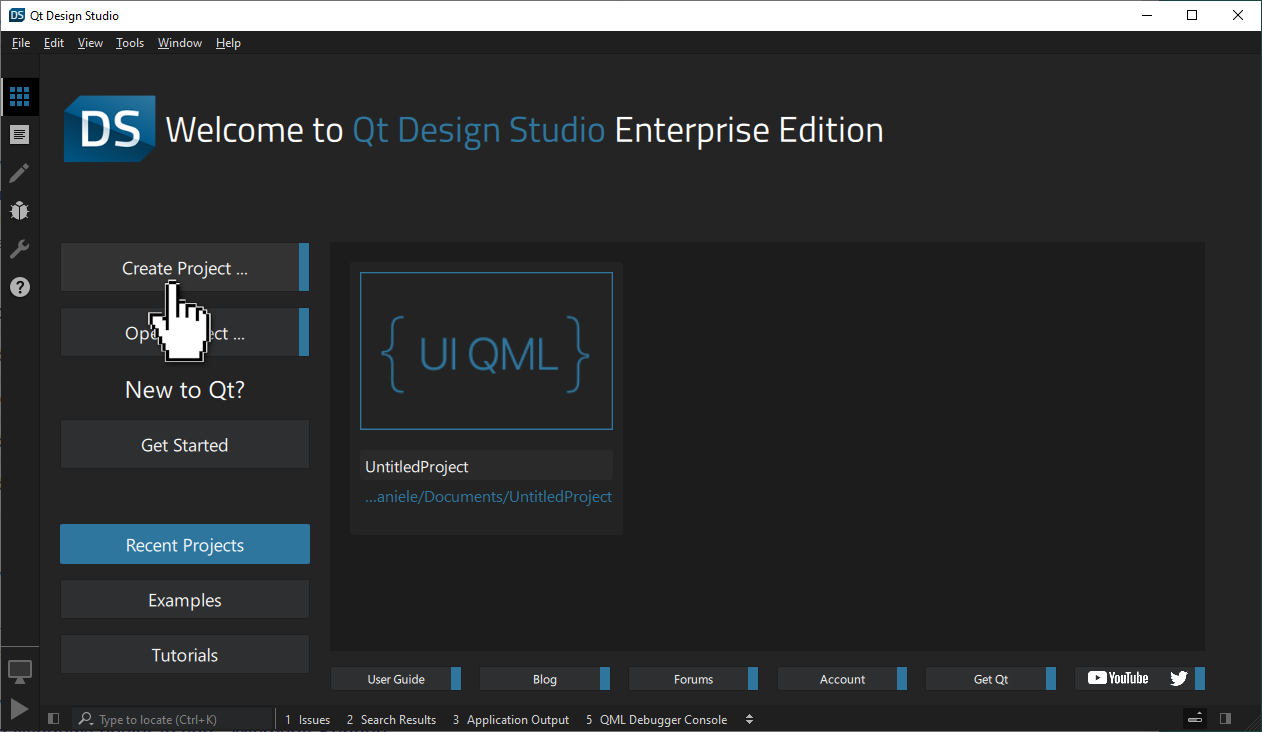Run the project with the play icon

click(x=19, y=709)
